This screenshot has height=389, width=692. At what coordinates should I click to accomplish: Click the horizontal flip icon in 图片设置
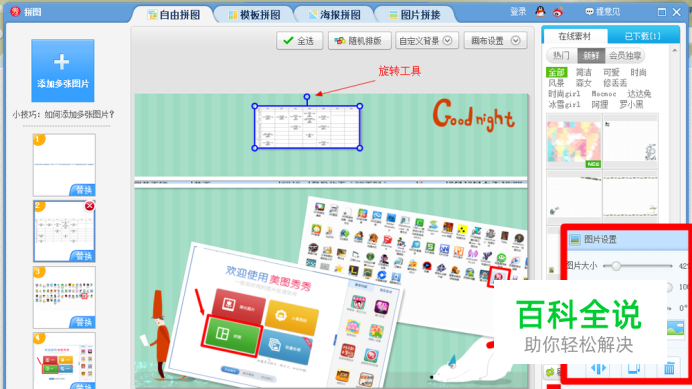pos(598,369)
